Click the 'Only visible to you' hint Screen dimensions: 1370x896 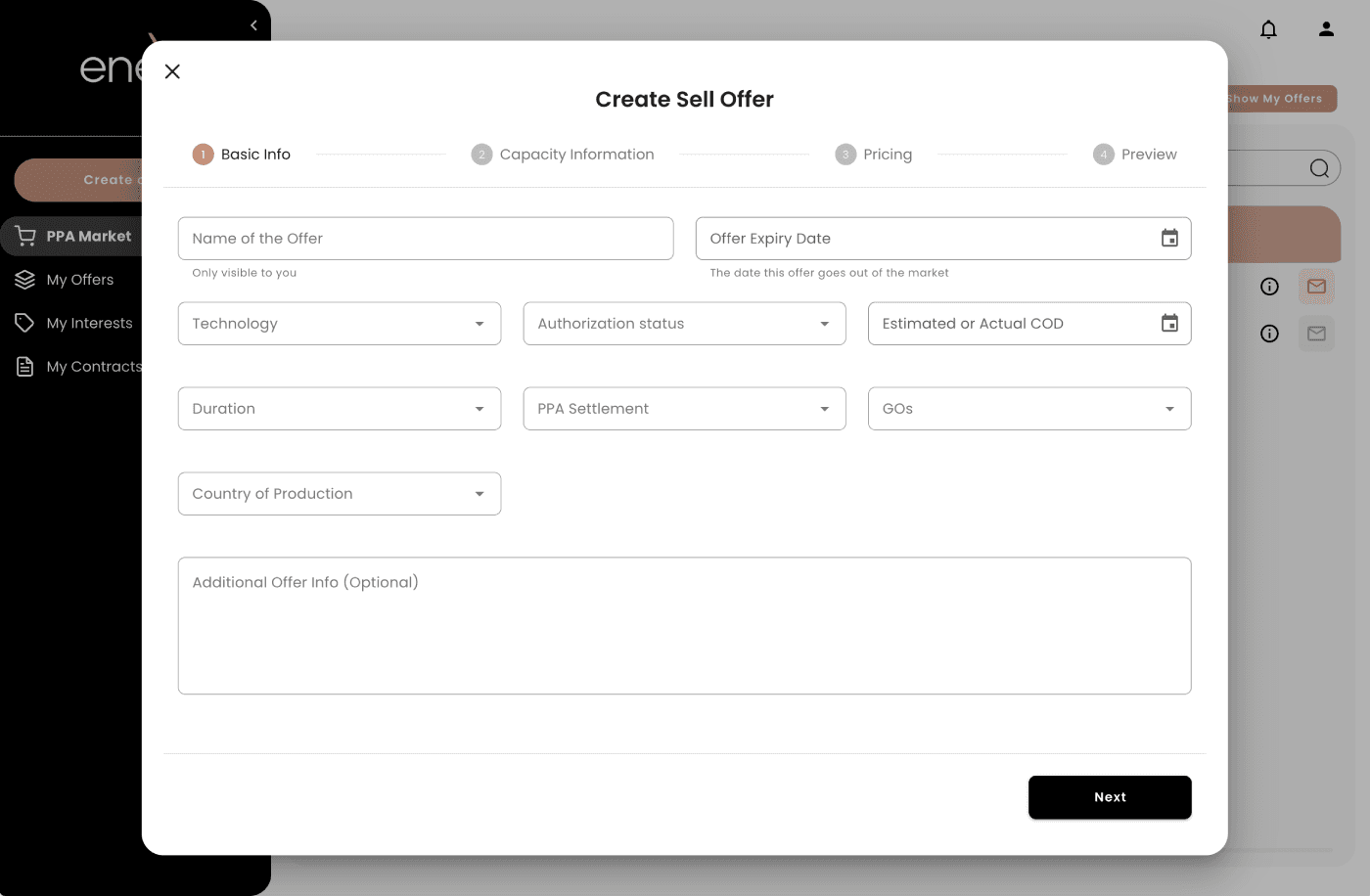point(245,273)
